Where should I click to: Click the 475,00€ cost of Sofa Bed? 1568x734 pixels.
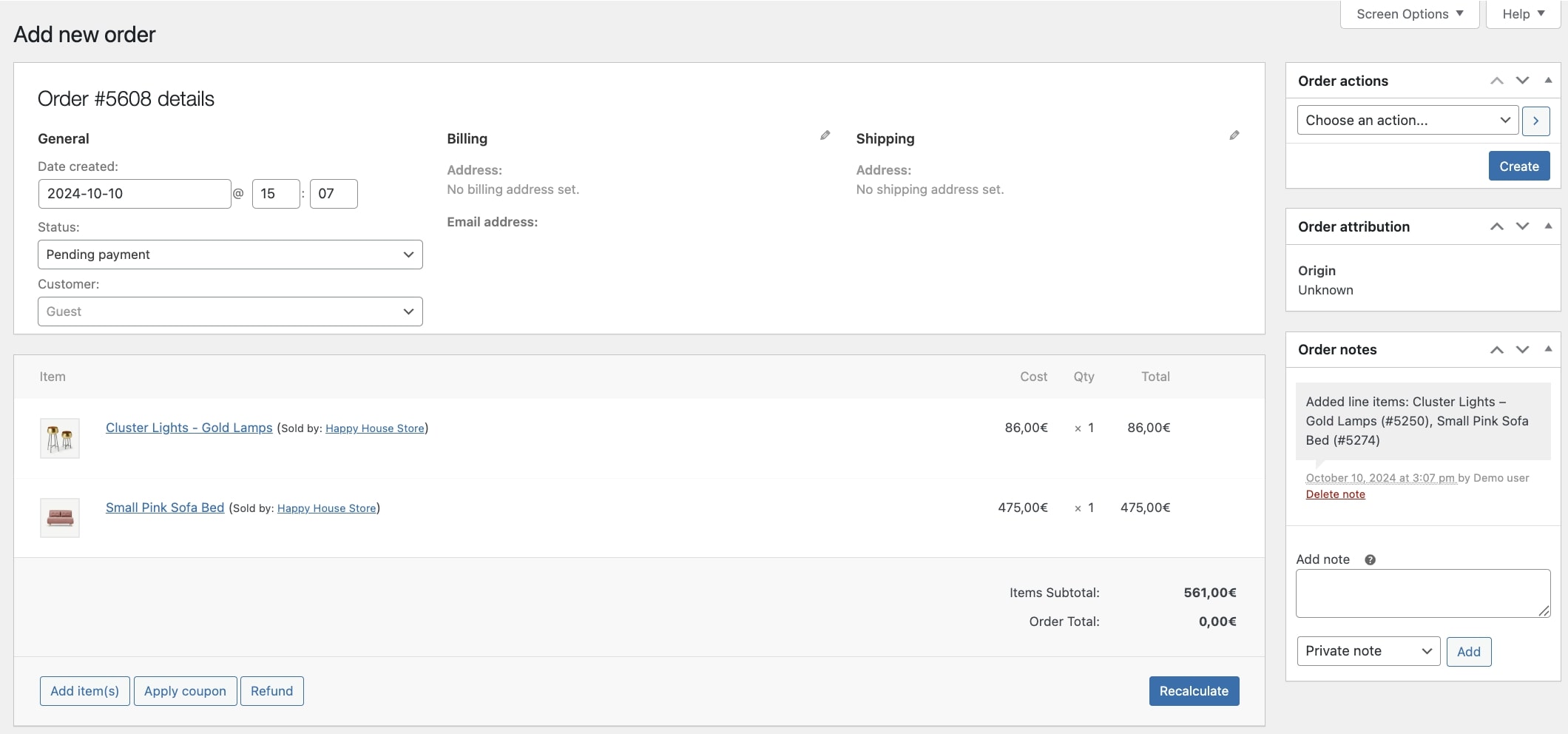(1023, 508)
